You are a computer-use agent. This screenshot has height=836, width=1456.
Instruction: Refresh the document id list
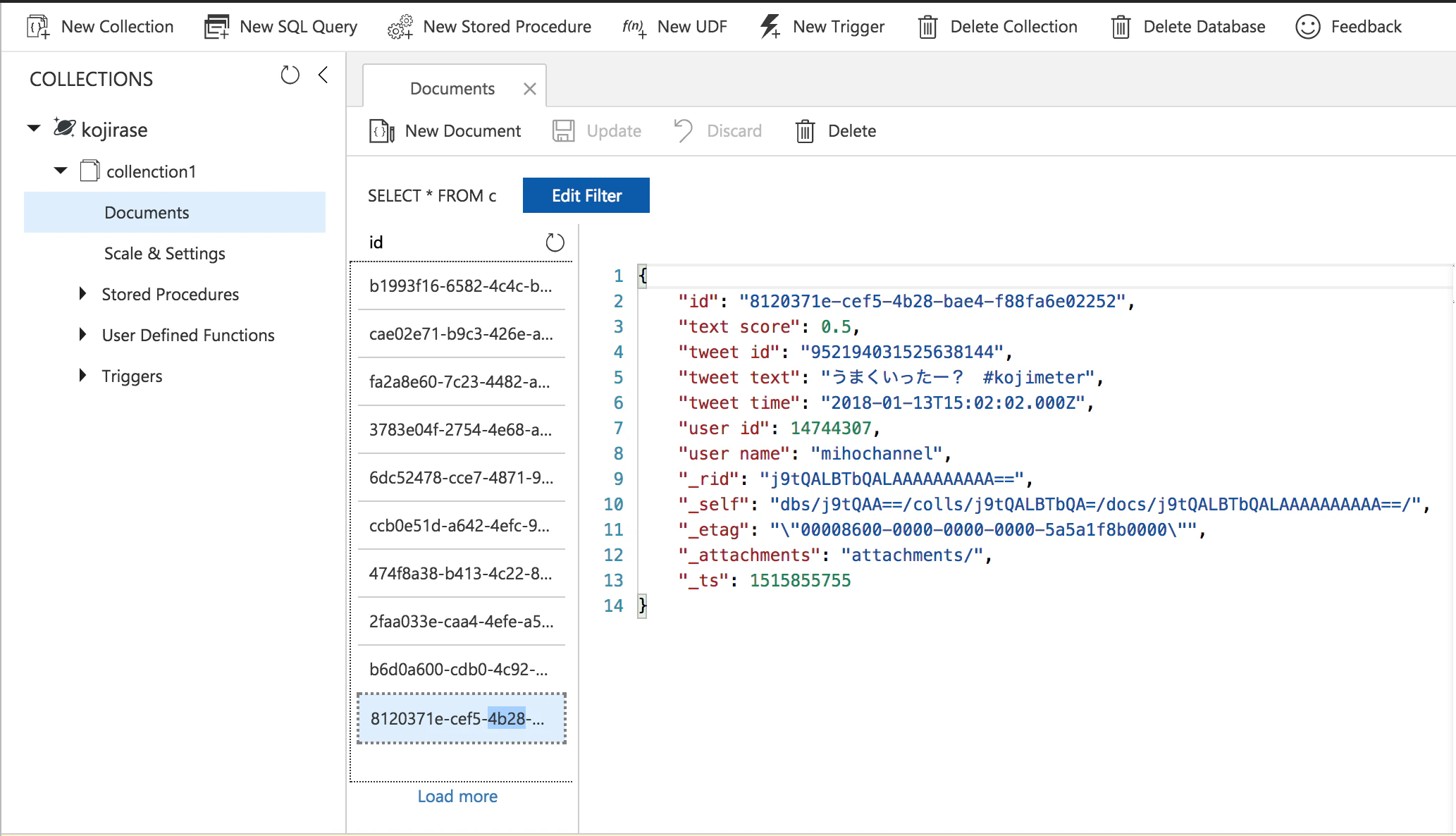pyautogui.click(x=555, y=242)
